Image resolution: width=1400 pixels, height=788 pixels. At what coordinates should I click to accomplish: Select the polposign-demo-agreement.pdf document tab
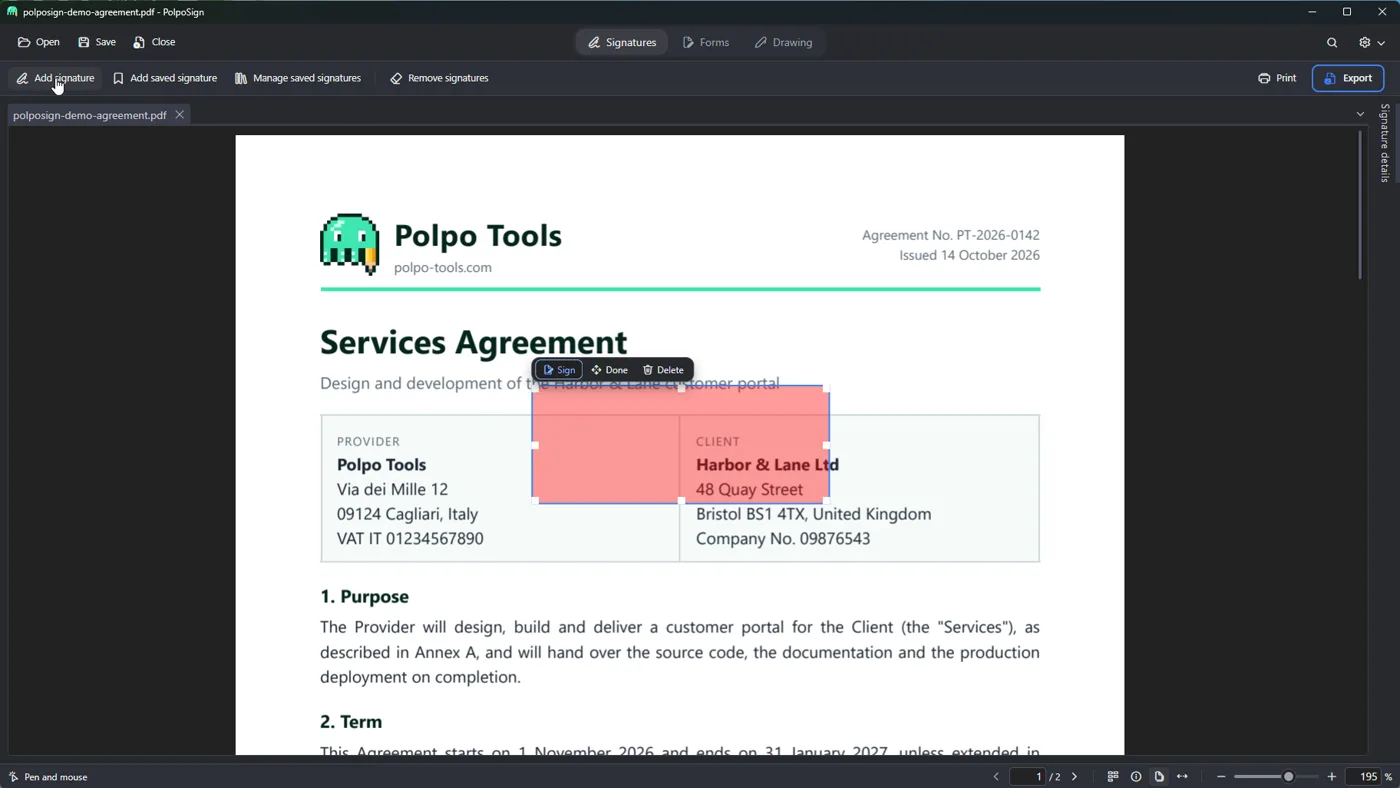(x=90, y=115)
